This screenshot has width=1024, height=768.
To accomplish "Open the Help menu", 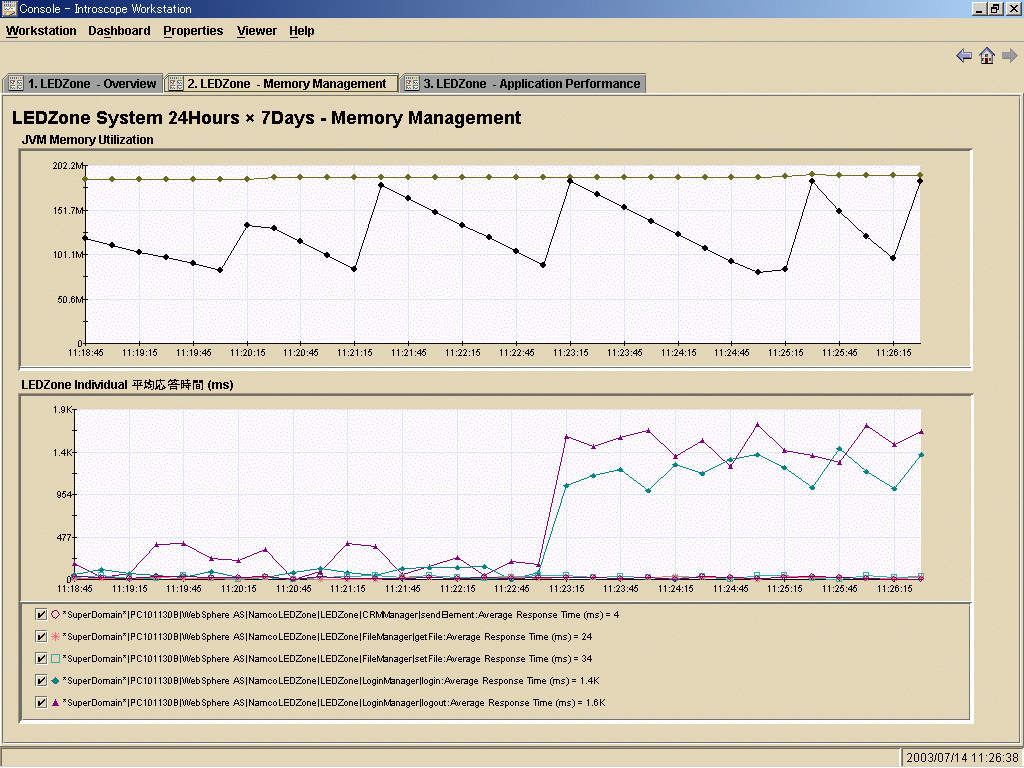I will coord(302,31).
